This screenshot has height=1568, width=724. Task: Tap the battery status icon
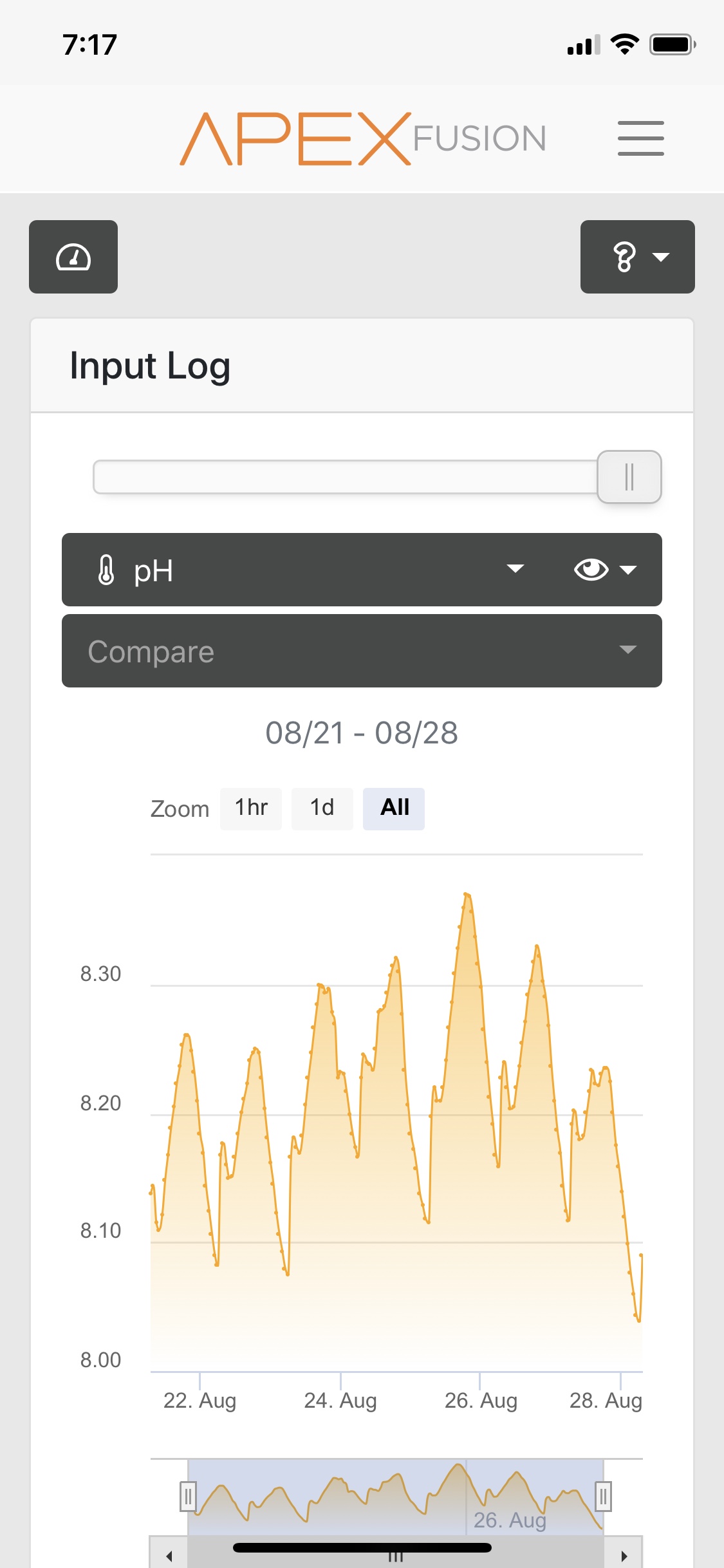[673, 44]
